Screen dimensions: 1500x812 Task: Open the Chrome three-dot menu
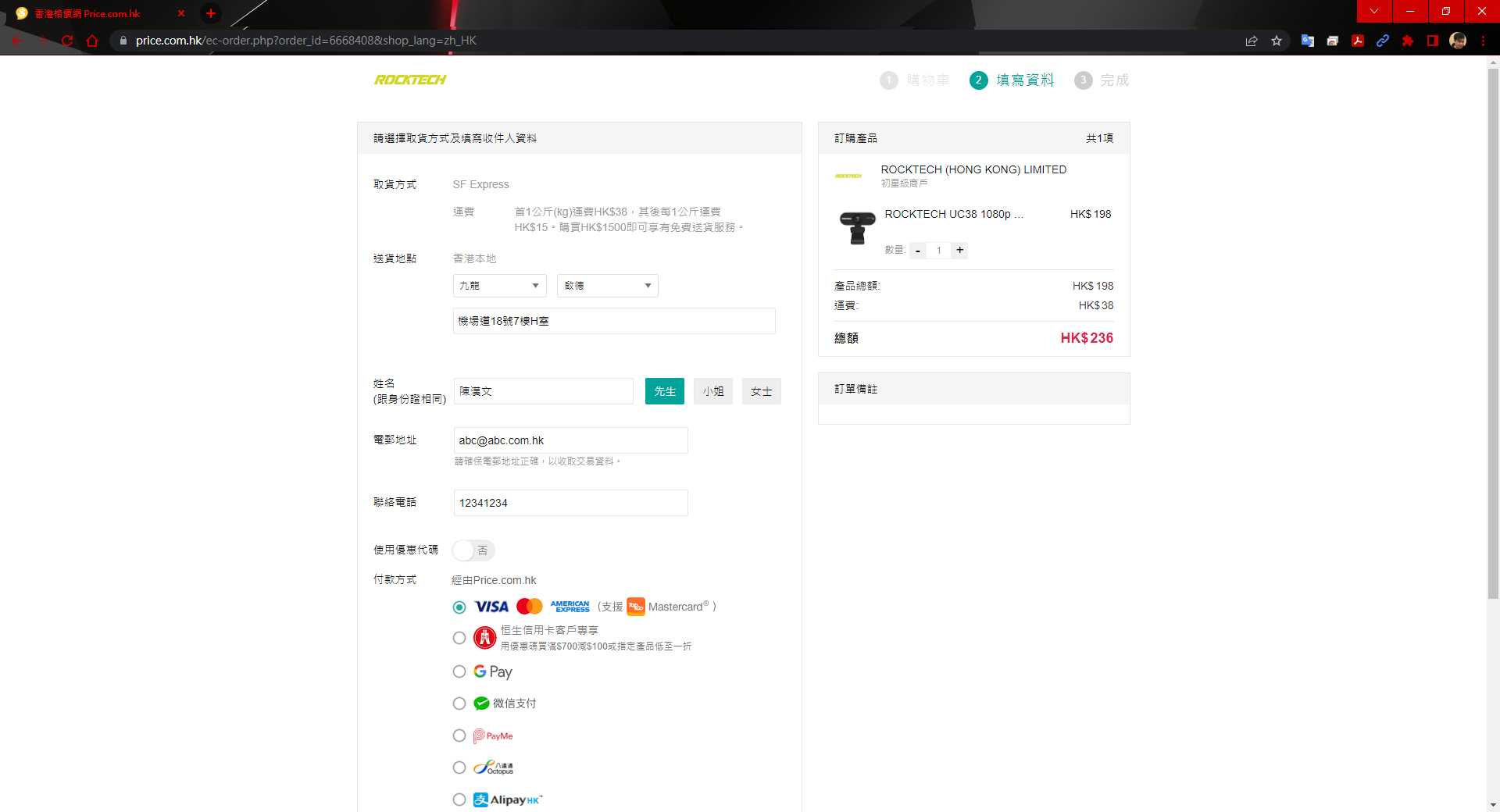tap(1483, 41)
